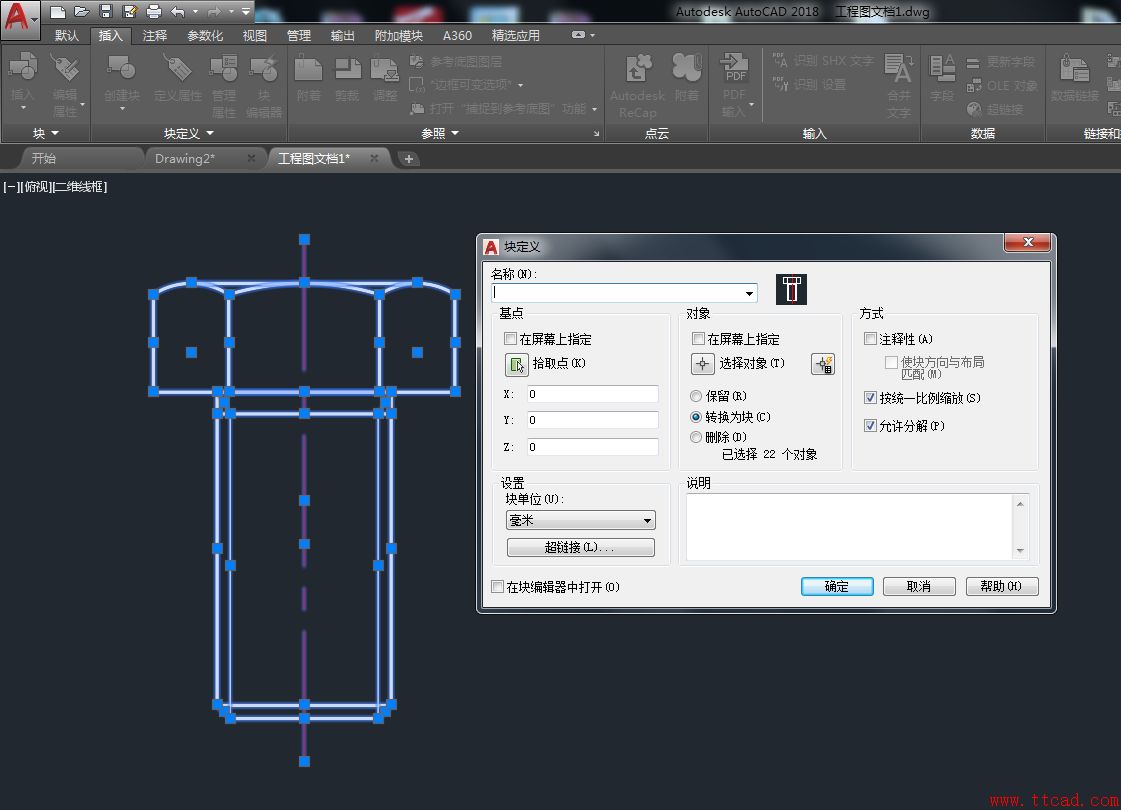Click the new drawing tab plus button
The image size is (1121, 810).
(x=408, y=159)
